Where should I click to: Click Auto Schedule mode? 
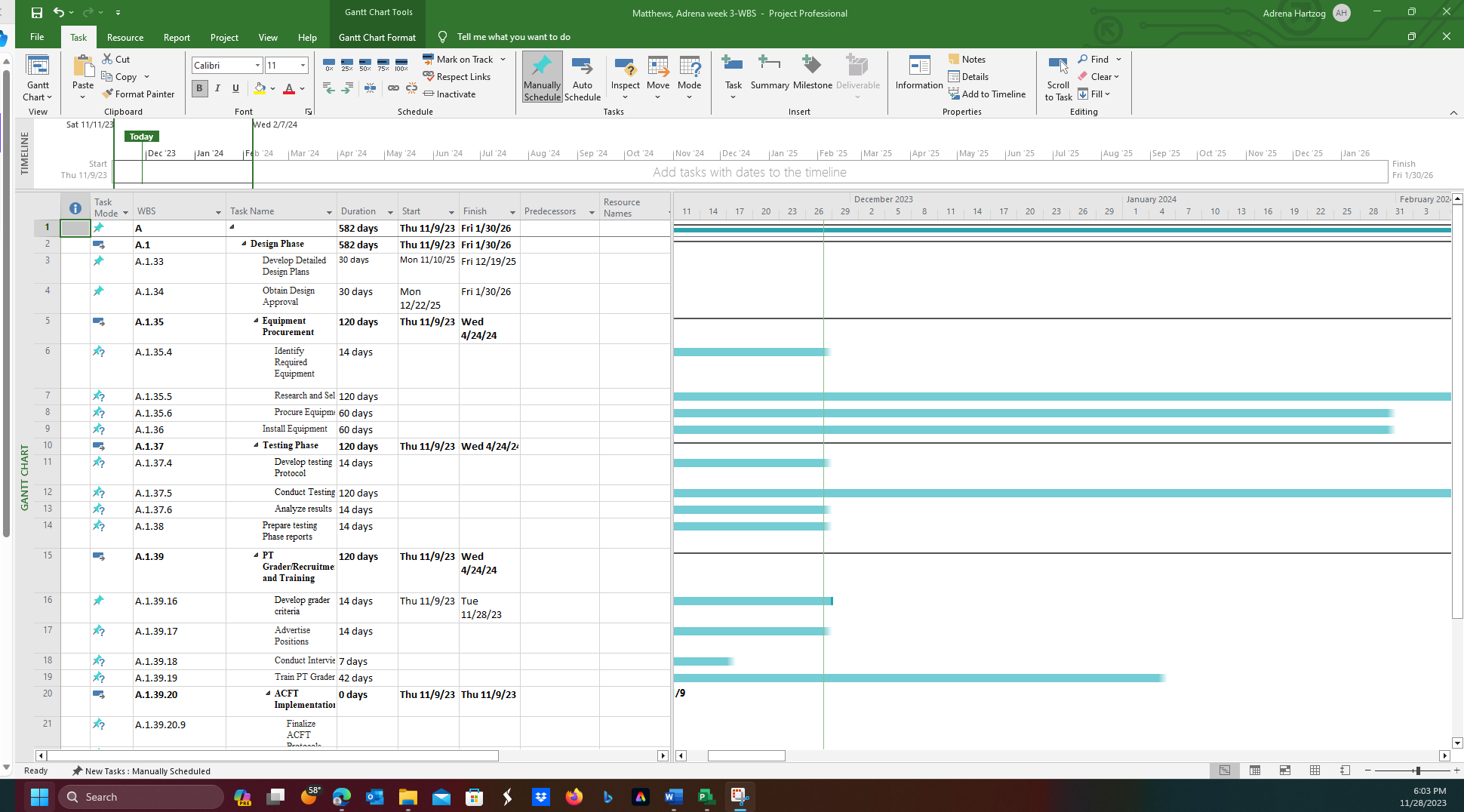pos(583,78)
